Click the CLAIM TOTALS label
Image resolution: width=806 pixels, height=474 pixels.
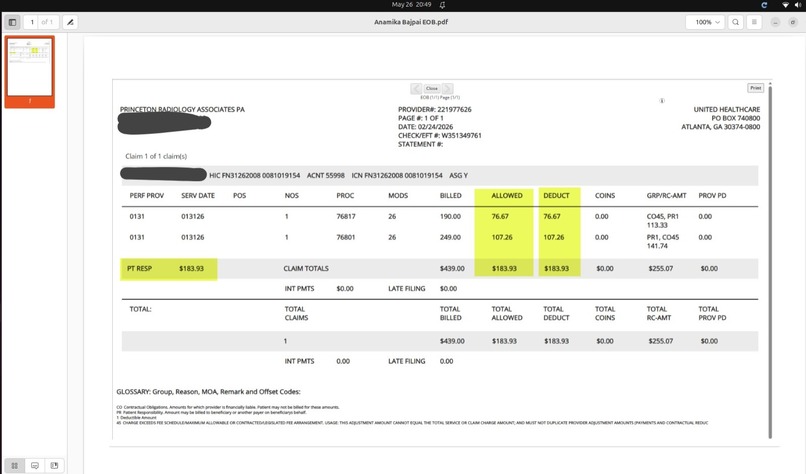pyautogui.click(x=306, y=268)
